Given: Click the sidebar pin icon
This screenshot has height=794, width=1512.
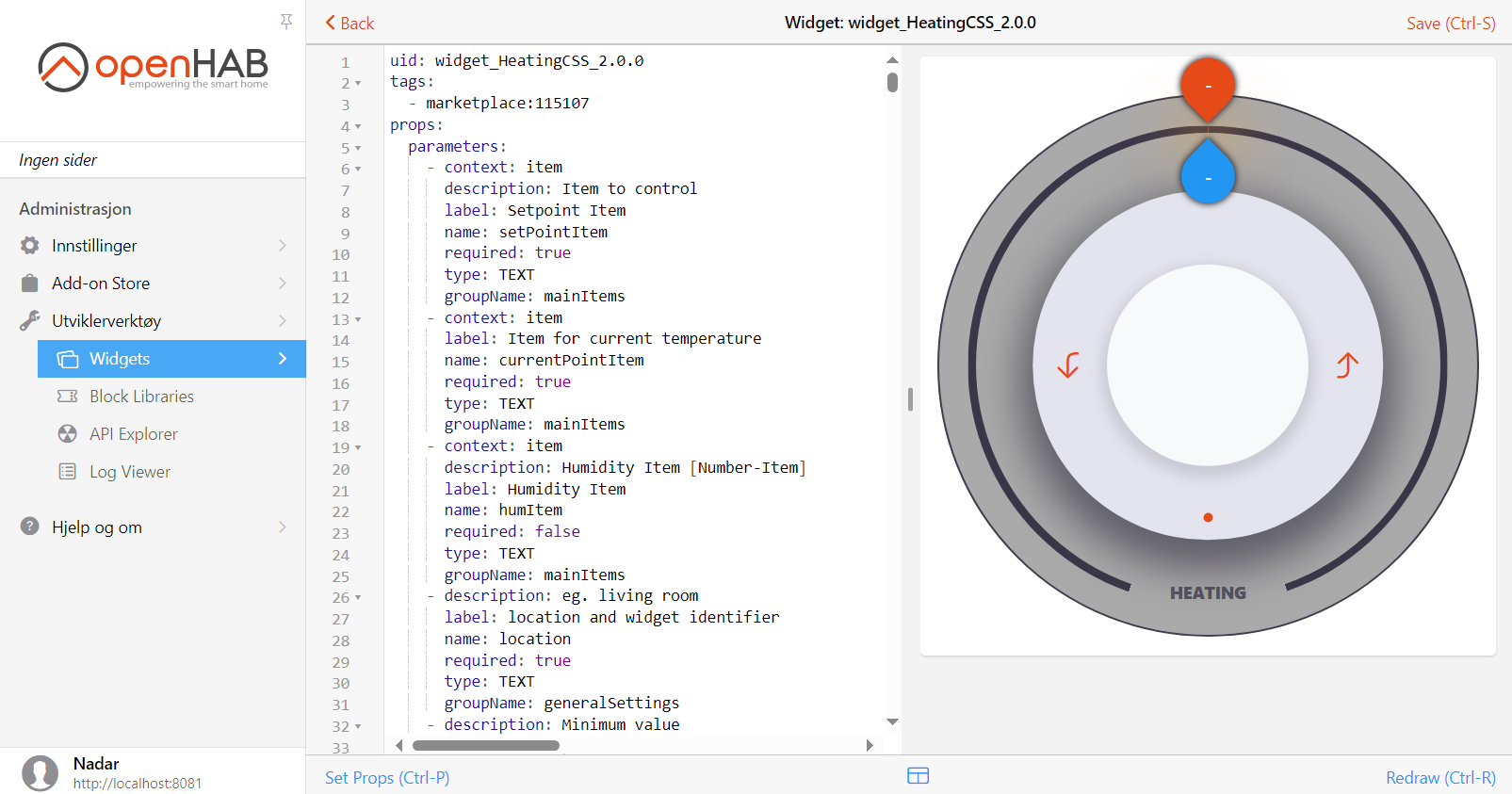Looking at the screenshot, I should click(286, 21).
